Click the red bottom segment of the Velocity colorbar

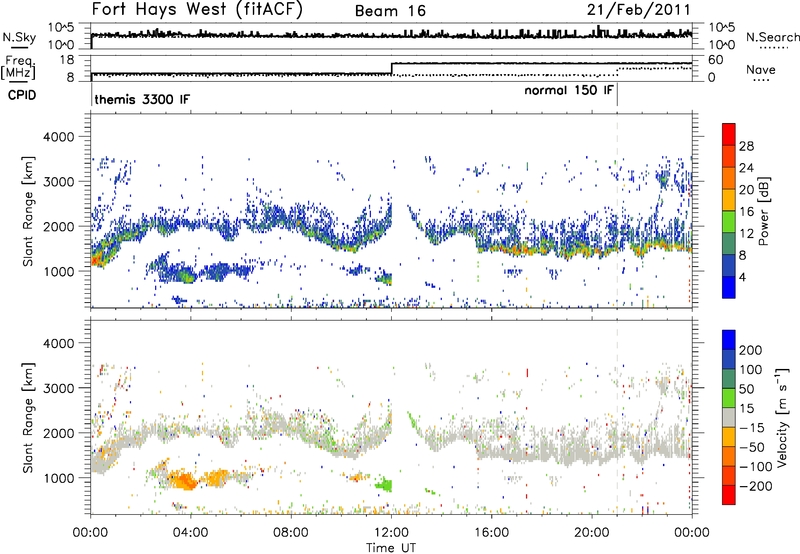[729, 495]
